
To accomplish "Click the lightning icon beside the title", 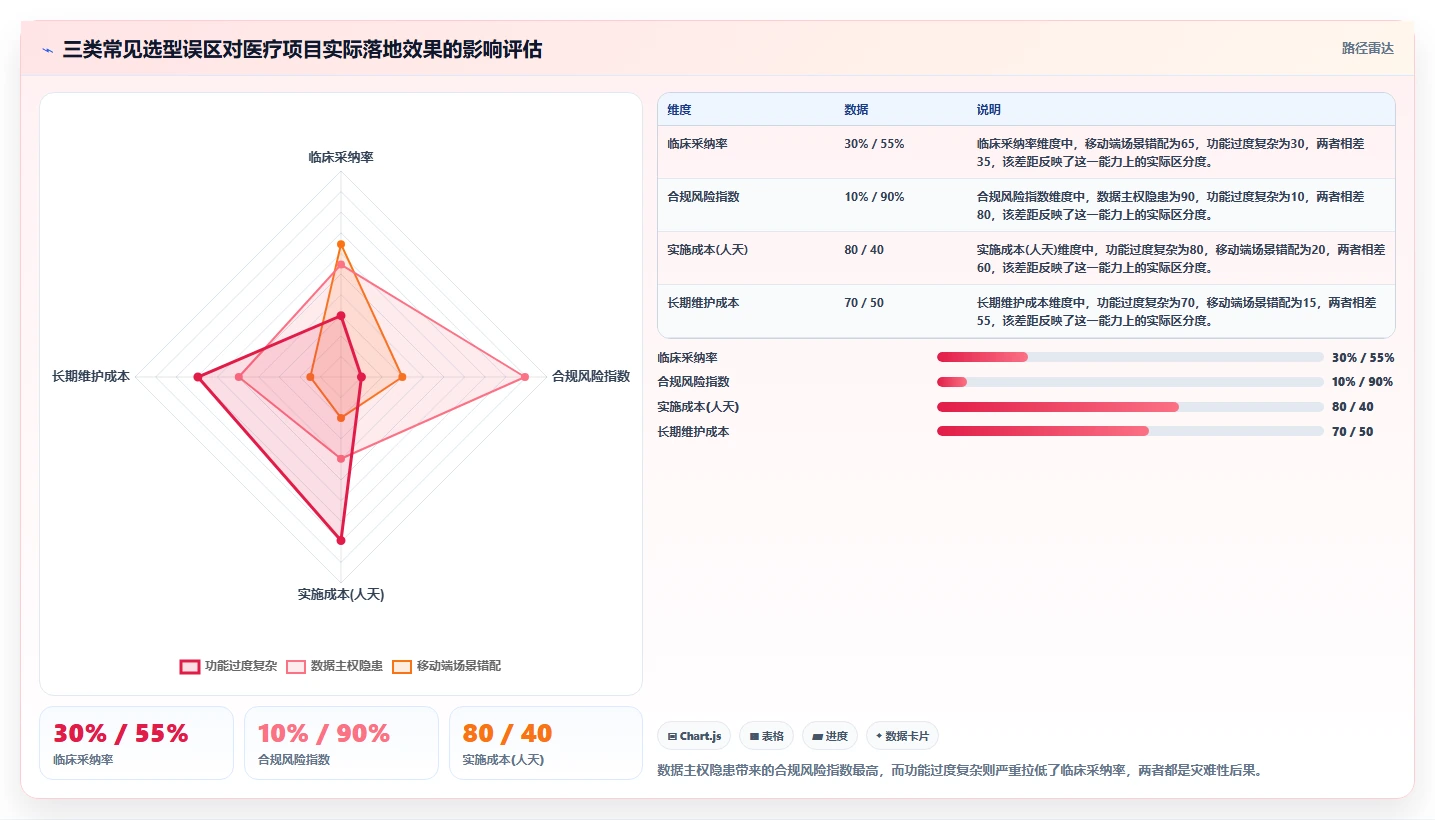I will pos(48,50).
